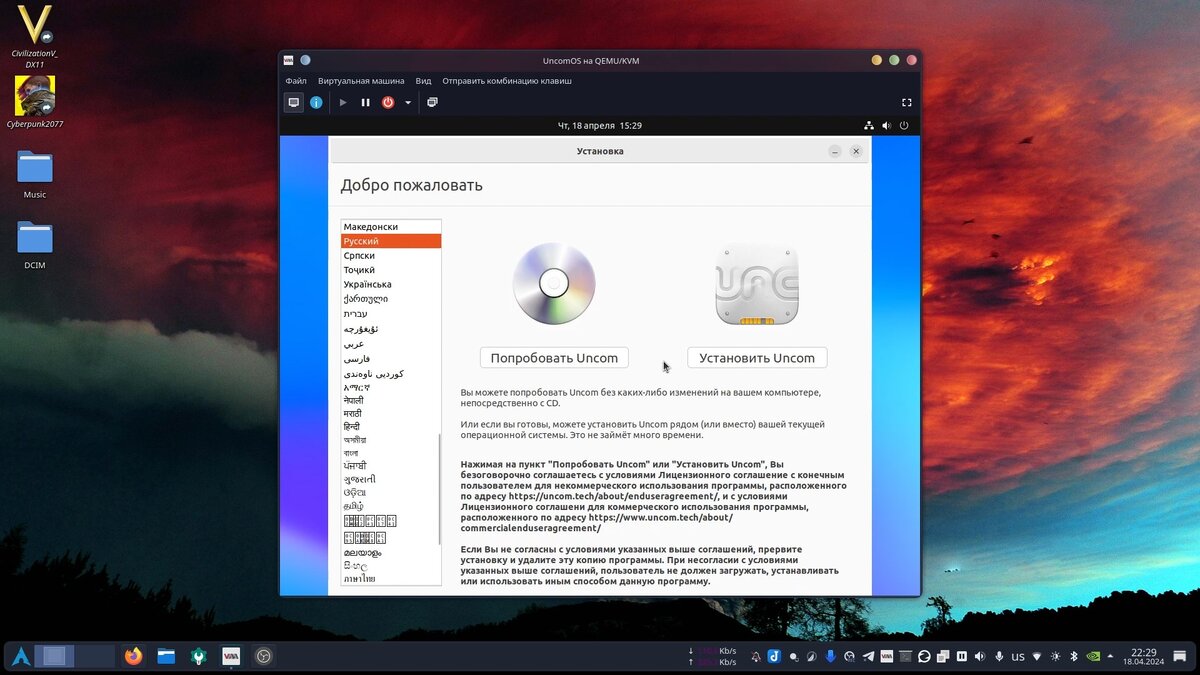Switch to first virtual desktop in pager
The height and width of the screenshot is (675, 1200).
pos(54,656)
